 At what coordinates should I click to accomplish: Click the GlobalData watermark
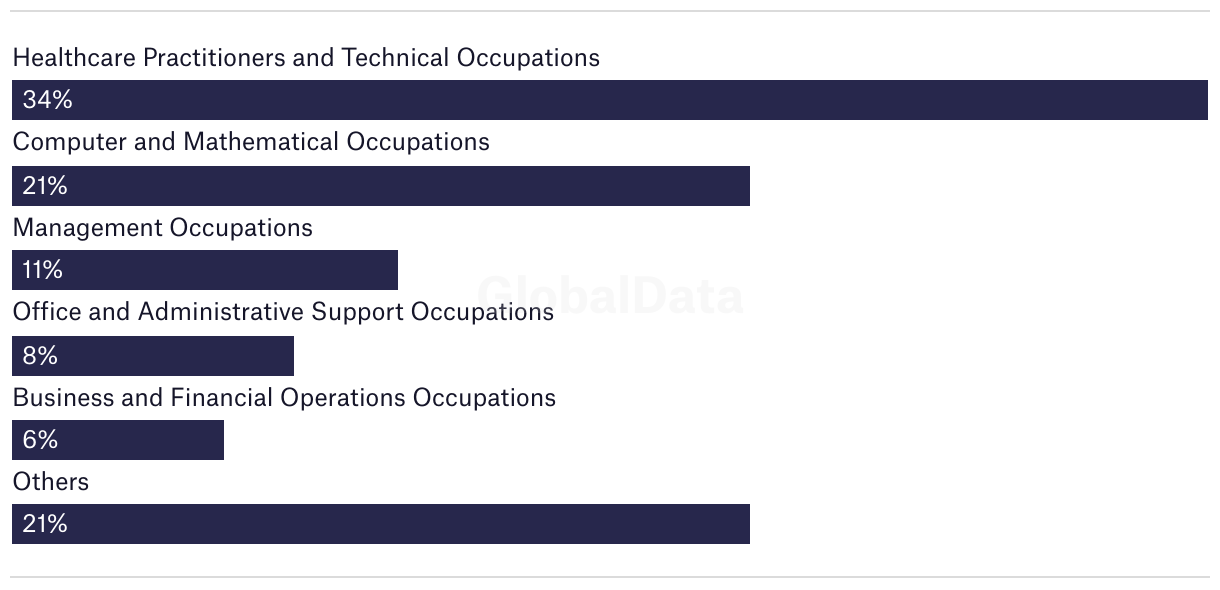pyautogui.click(x=610, y=295)
